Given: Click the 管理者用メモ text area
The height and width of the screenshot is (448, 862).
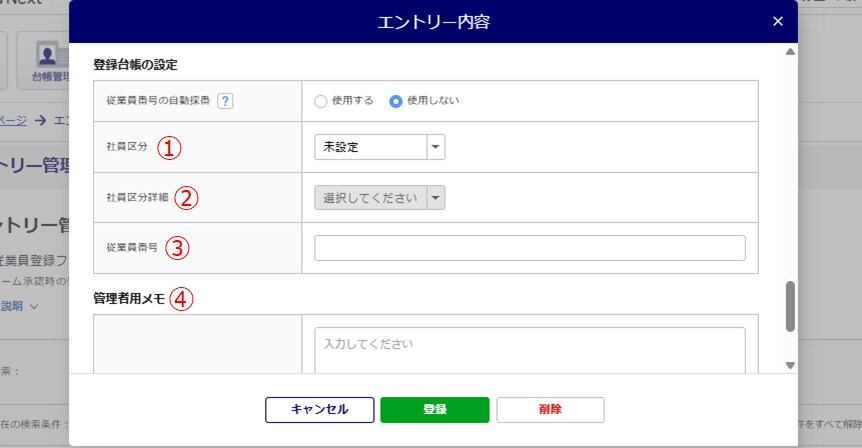Looking at the screenshot, I should point(529,350).
